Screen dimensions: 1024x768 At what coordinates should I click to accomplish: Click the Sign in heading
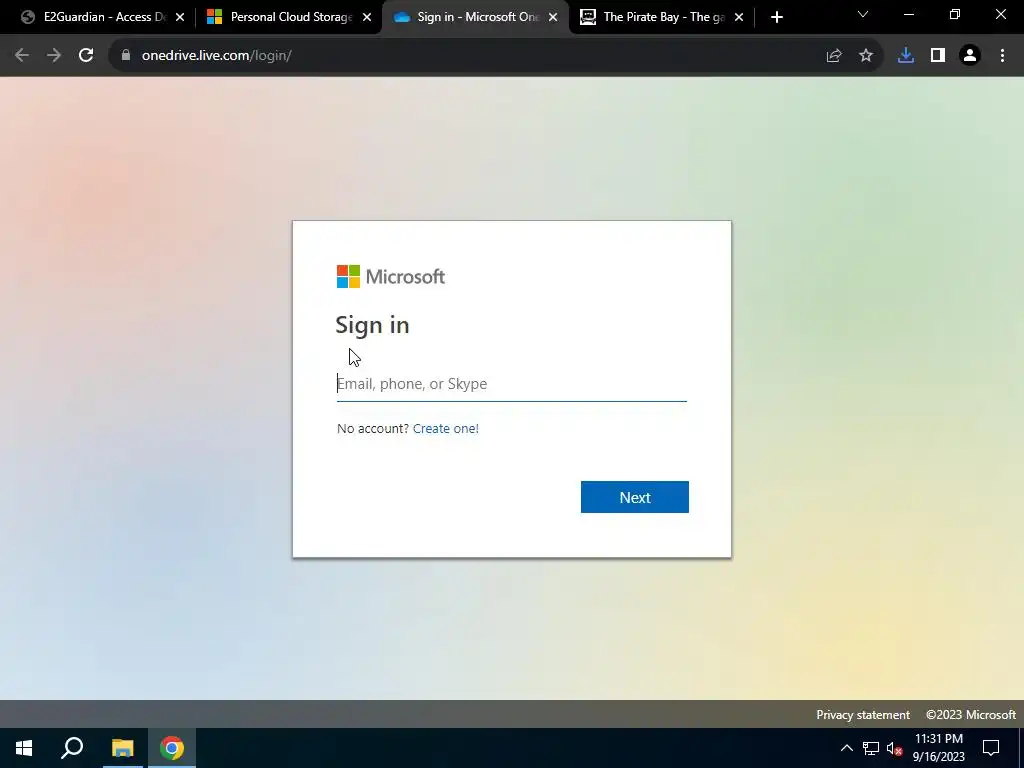[372, 325]
